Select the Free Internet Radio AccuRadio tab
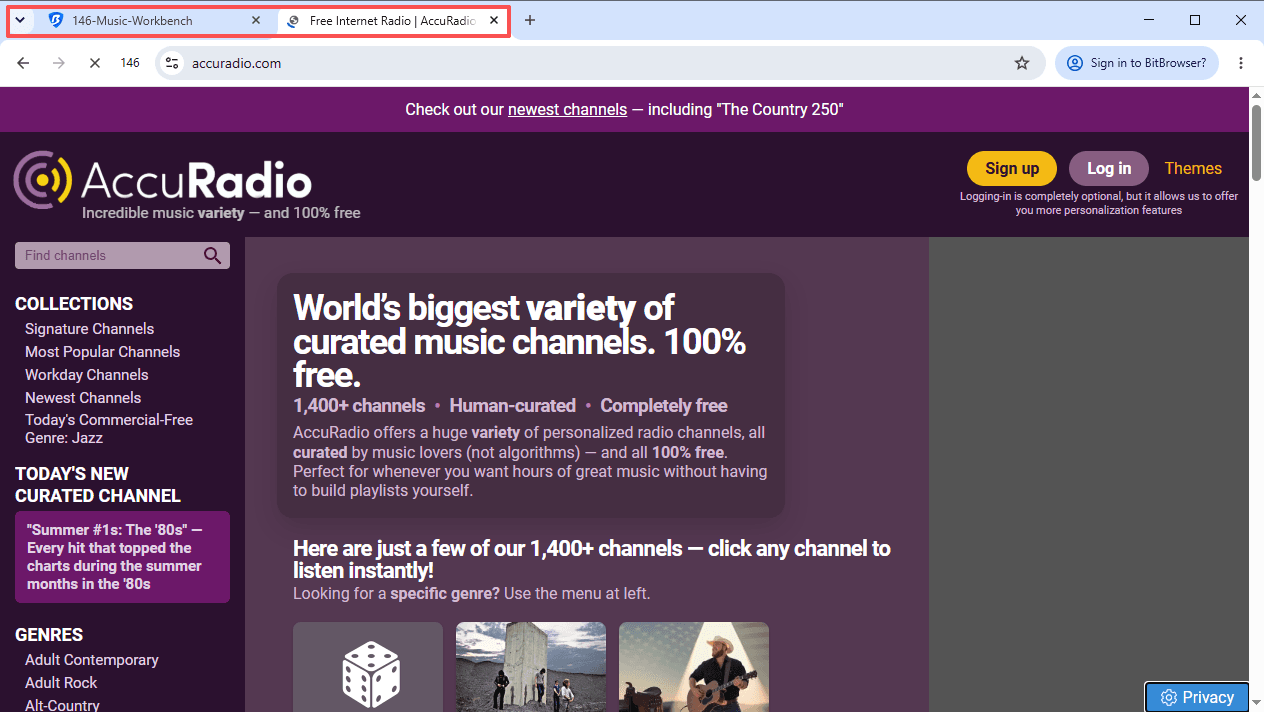Image resolution: width=1264 pixels, height=712 pixels. pyautogui.click(x=392, y=20)
